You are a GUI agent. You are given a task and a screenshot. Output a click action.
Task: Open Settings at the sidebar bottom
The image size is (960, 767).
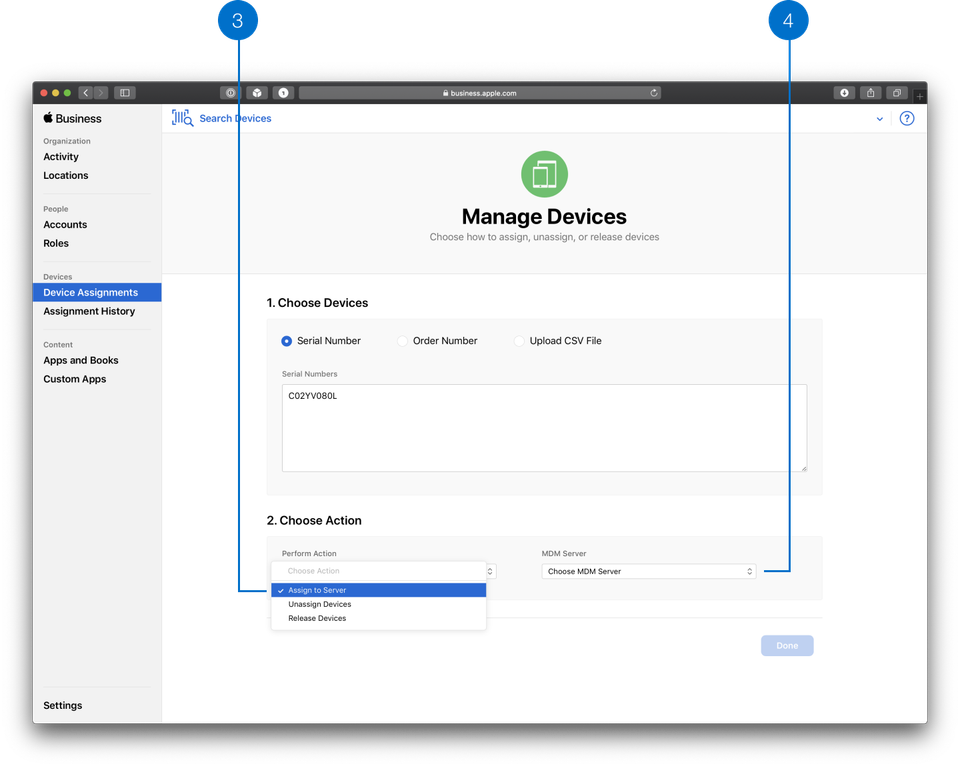click(x=63, y=705)
